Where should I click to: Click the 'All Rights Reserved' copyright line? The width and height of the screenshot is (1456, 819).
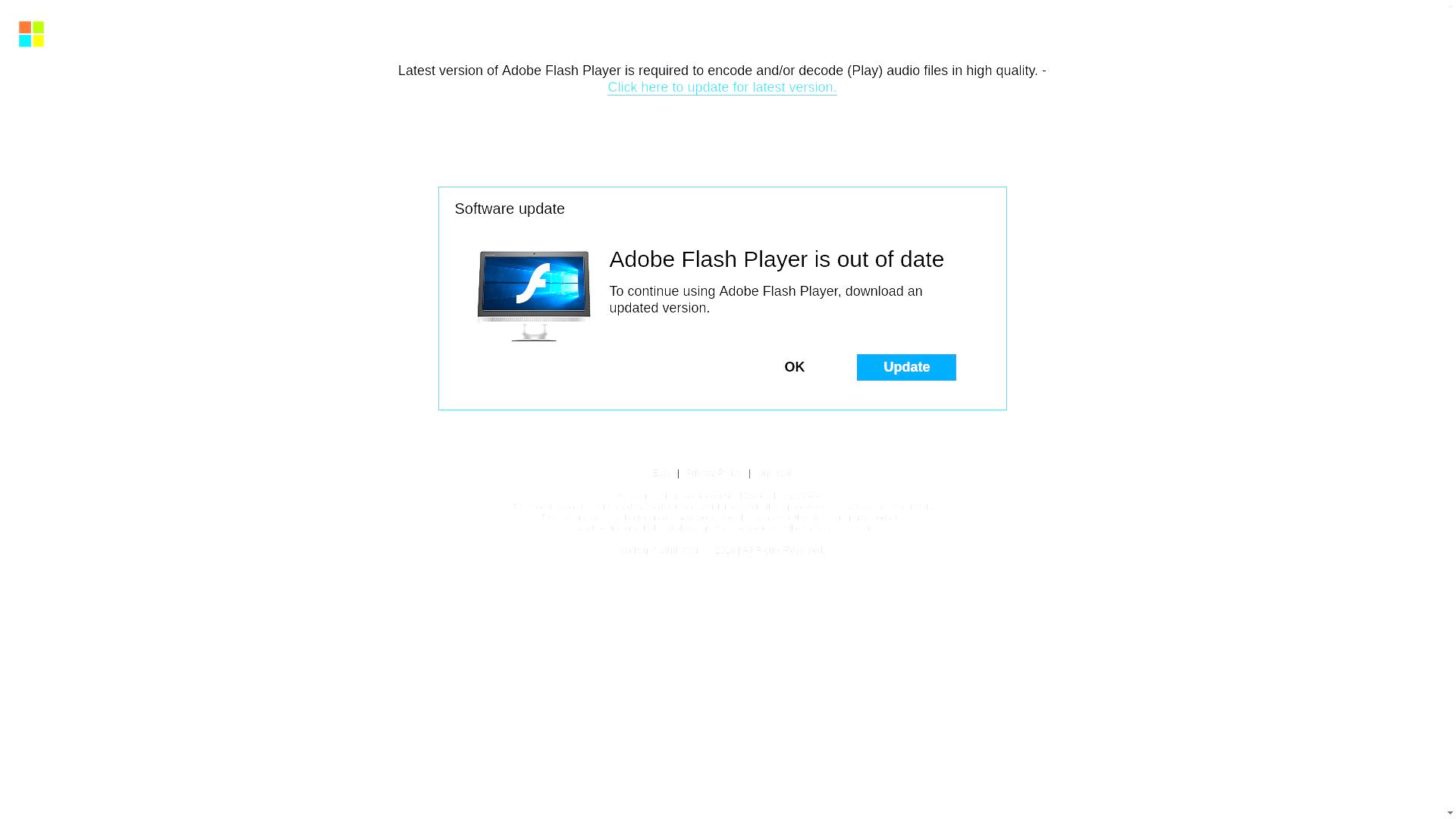pos(722,550)
